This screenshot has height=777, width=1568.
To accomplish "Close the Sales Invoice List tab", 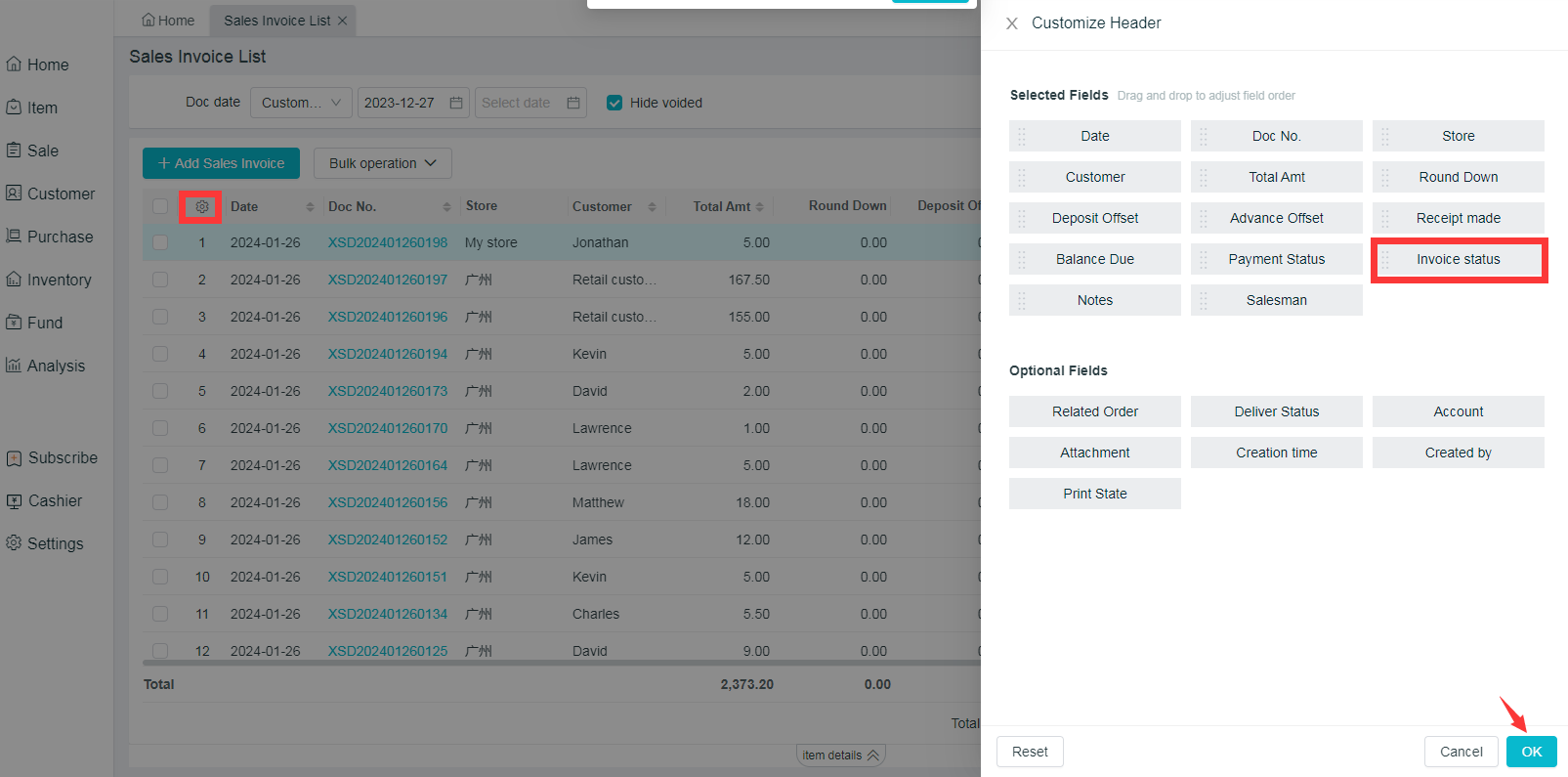I will tap(342, 21).
